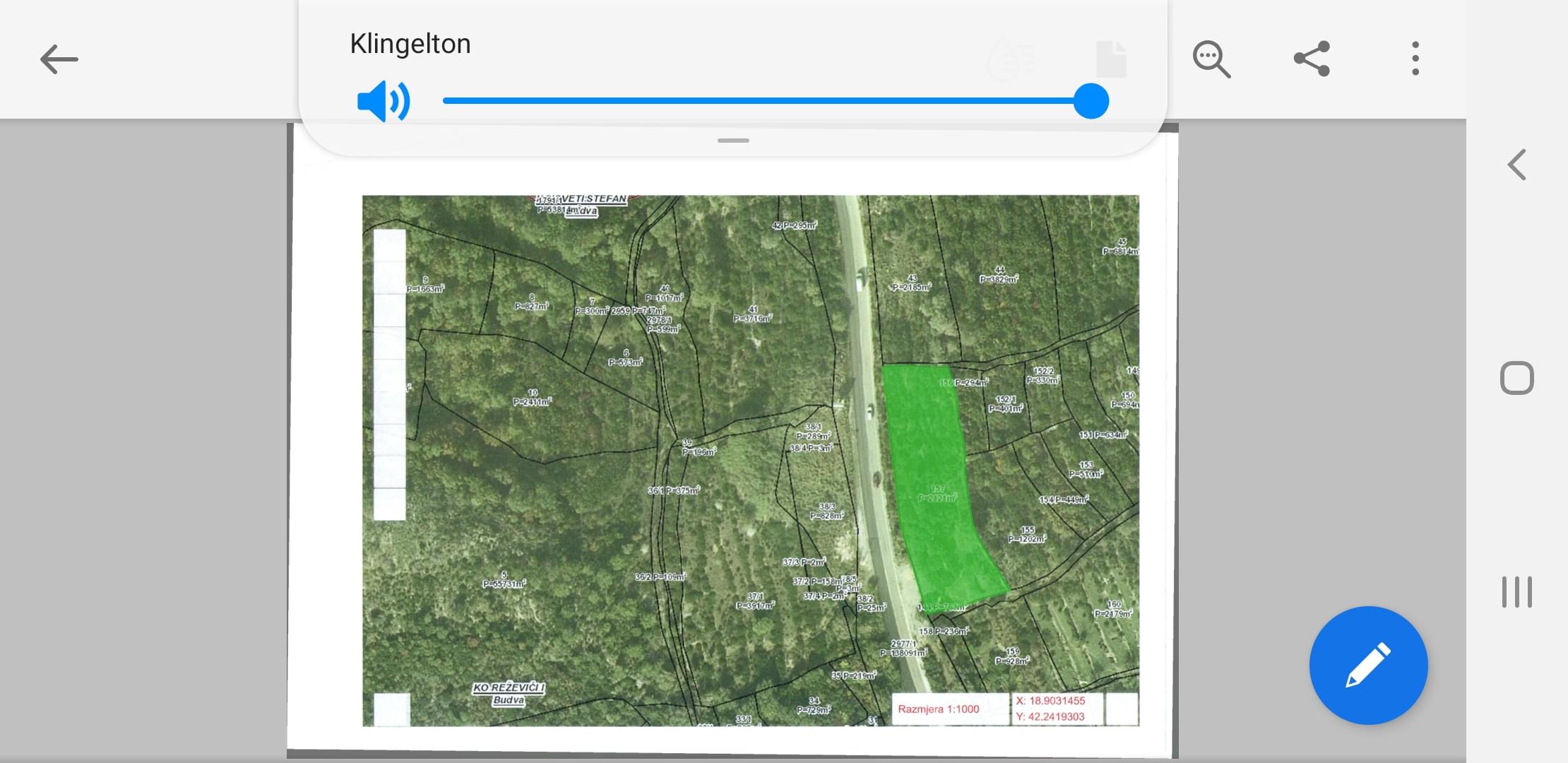
Task: Open the recent apps button
Action: [1516, 592]
